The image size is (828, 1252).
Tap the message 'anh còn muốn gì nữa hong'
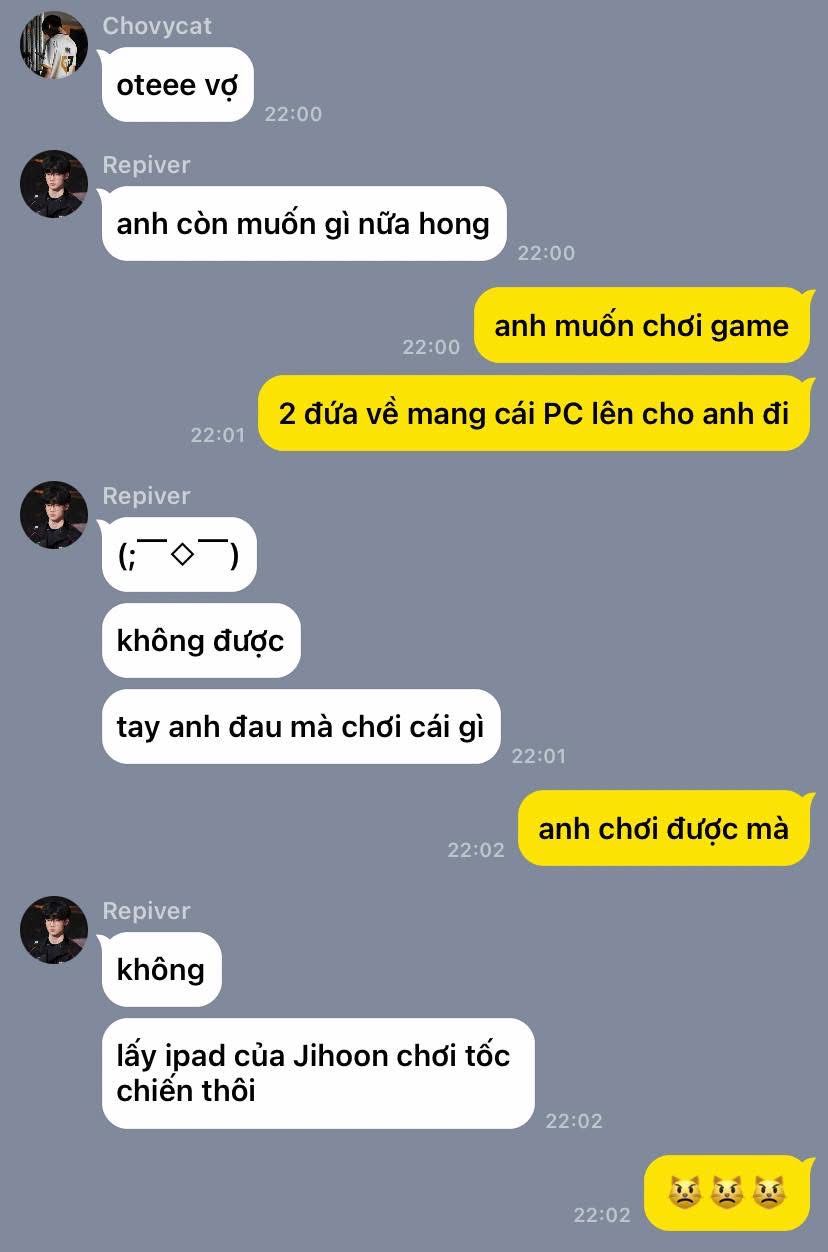click(x=304, y=223)
